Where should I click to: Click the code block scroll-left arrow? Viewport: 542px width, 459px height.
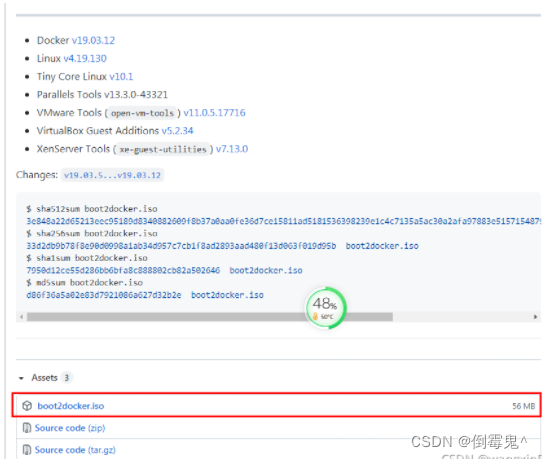pos(22,317)
